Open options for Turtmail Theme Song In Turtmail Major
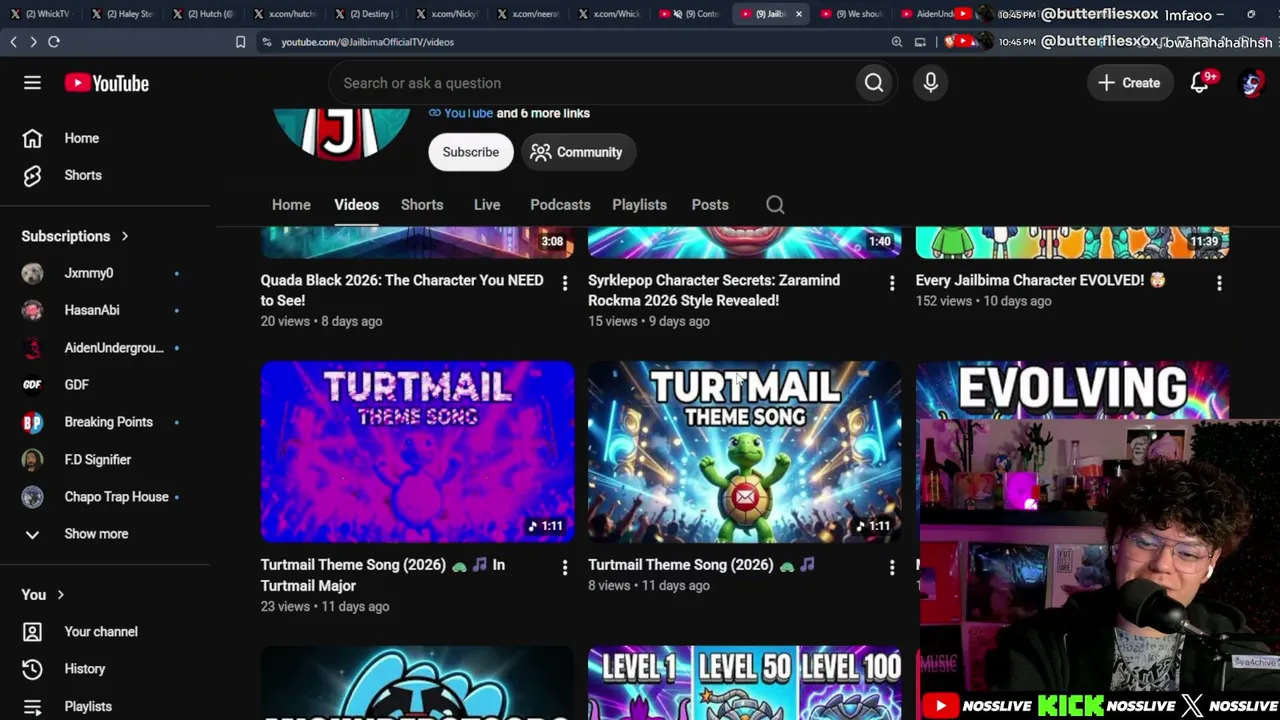This screenshot has height=720, width=1280. (x=565, y=568)
